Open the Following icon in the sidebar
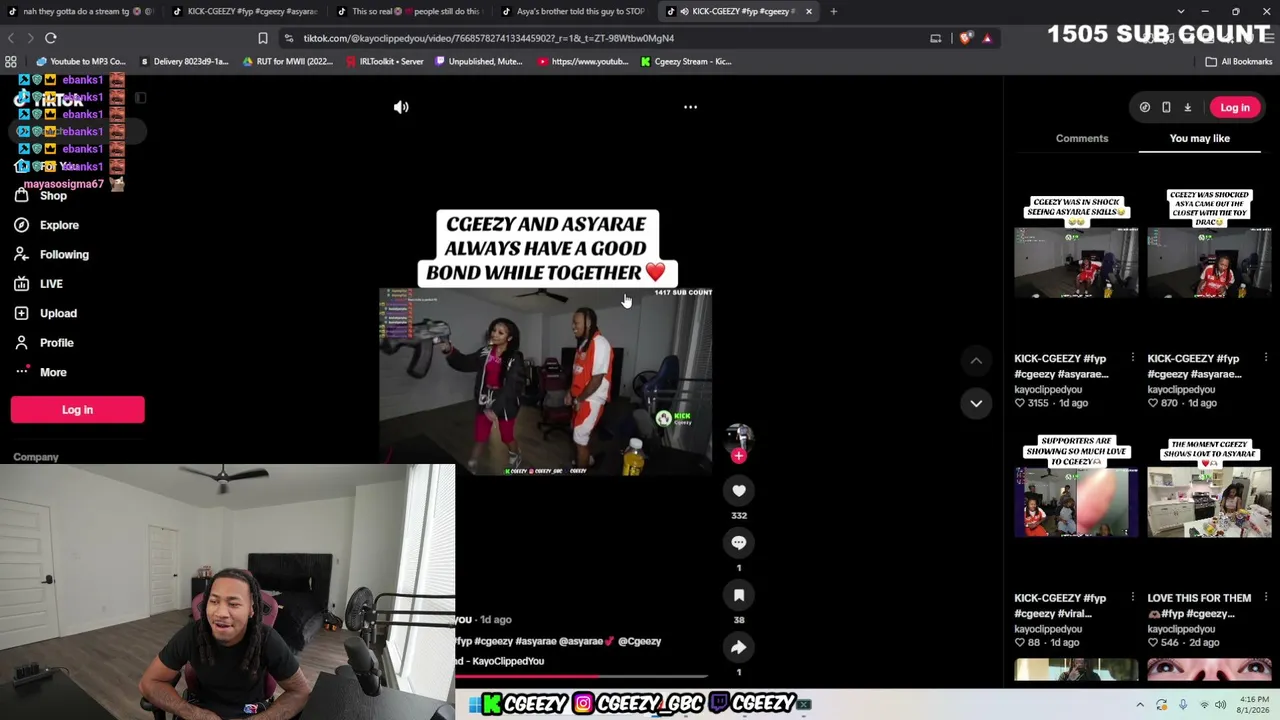The width and height of the screenshot is (1280, 720). click(x=21, y=254)
